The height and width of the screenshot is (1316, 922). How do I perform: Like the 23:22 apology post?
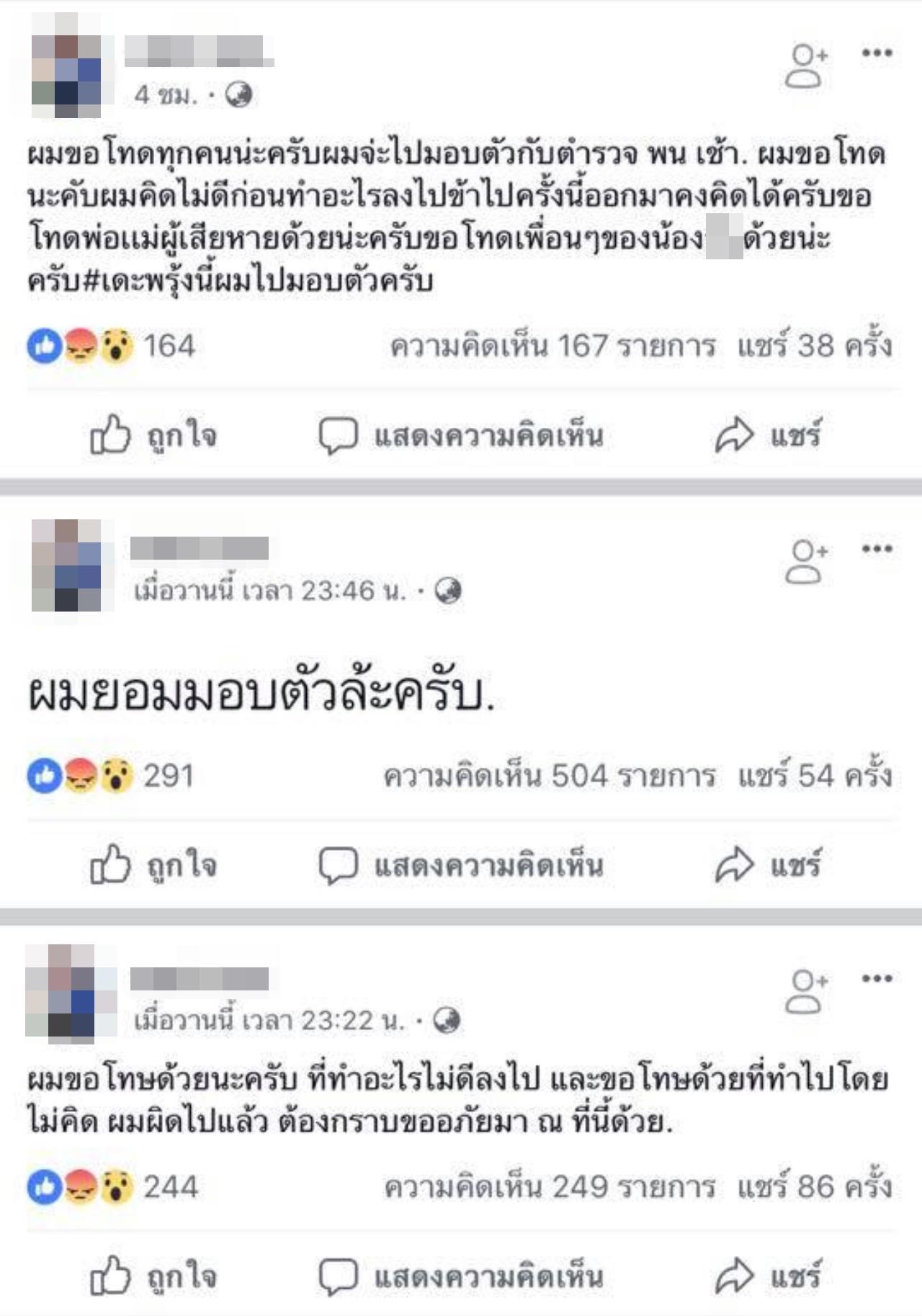tap(153, 1276)
